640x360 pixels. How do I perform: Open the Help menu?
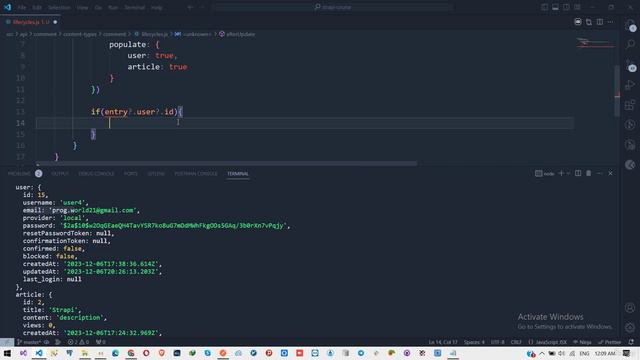click(x=157, y=7)
